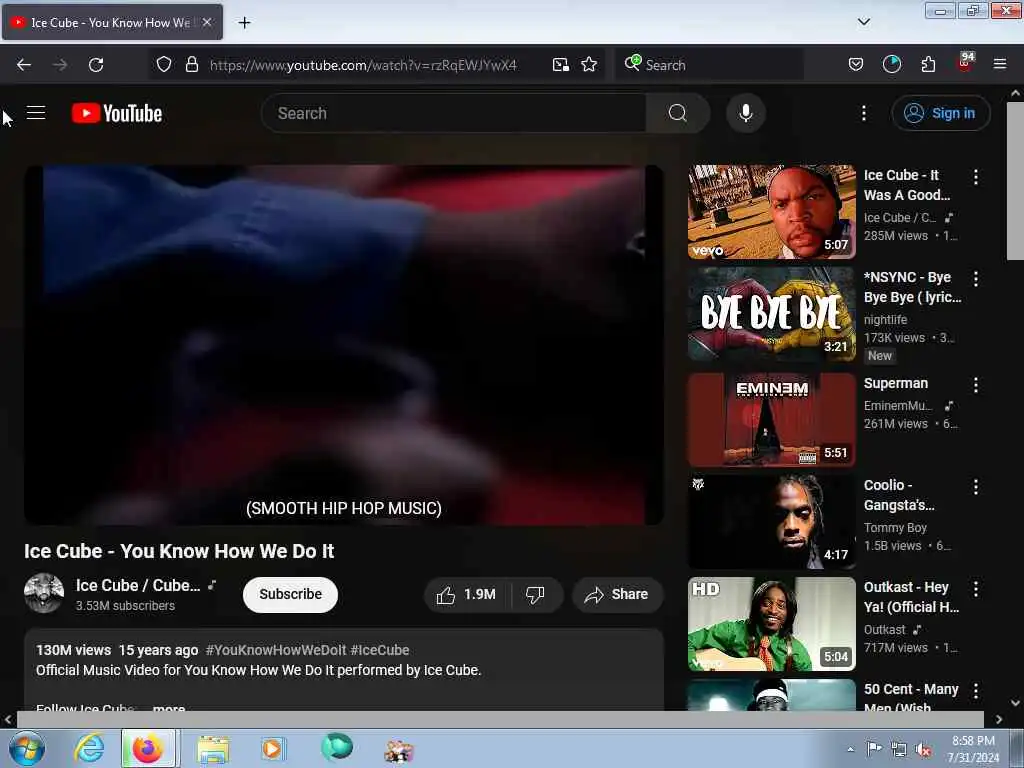1024x768 pixels.
Task: Like the video with thumbs up 1.9M
Action: tap(466, 594)
